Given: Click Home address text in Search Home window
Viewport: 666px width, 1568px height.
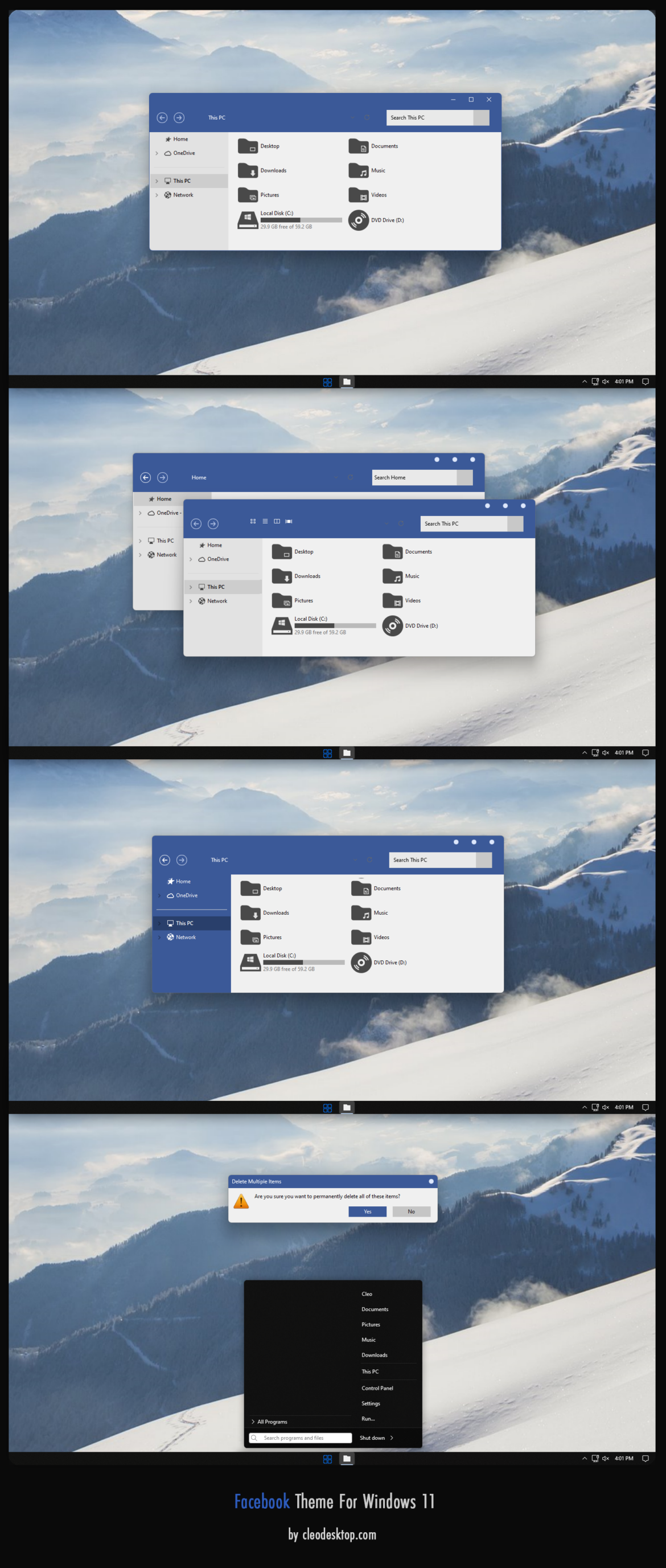Looking at the screenshot, I should [x=199, y=477].
